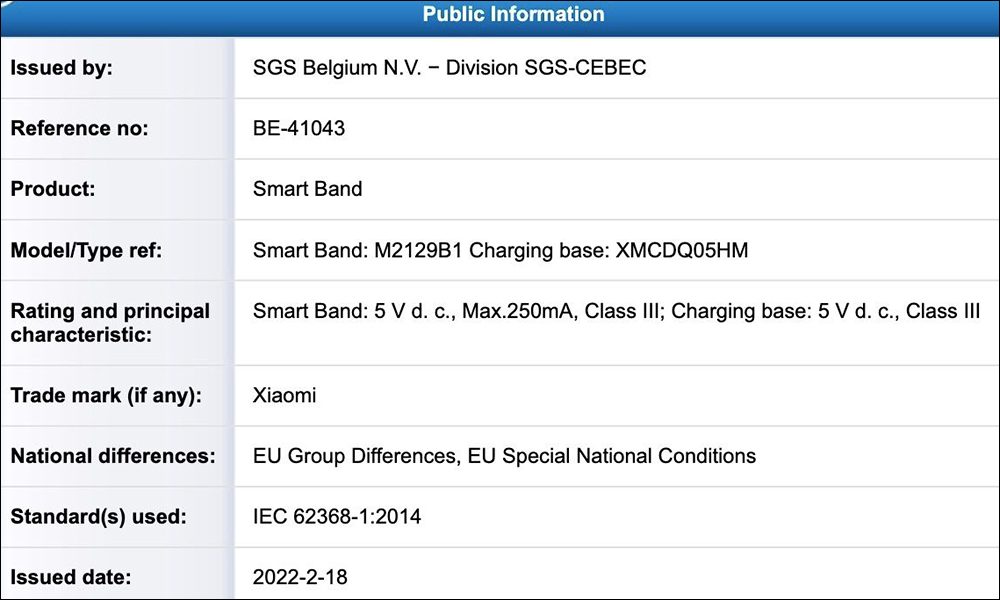1000x600 pixels.
Task: Click the Public Information header title
Action: coord(513,14)
